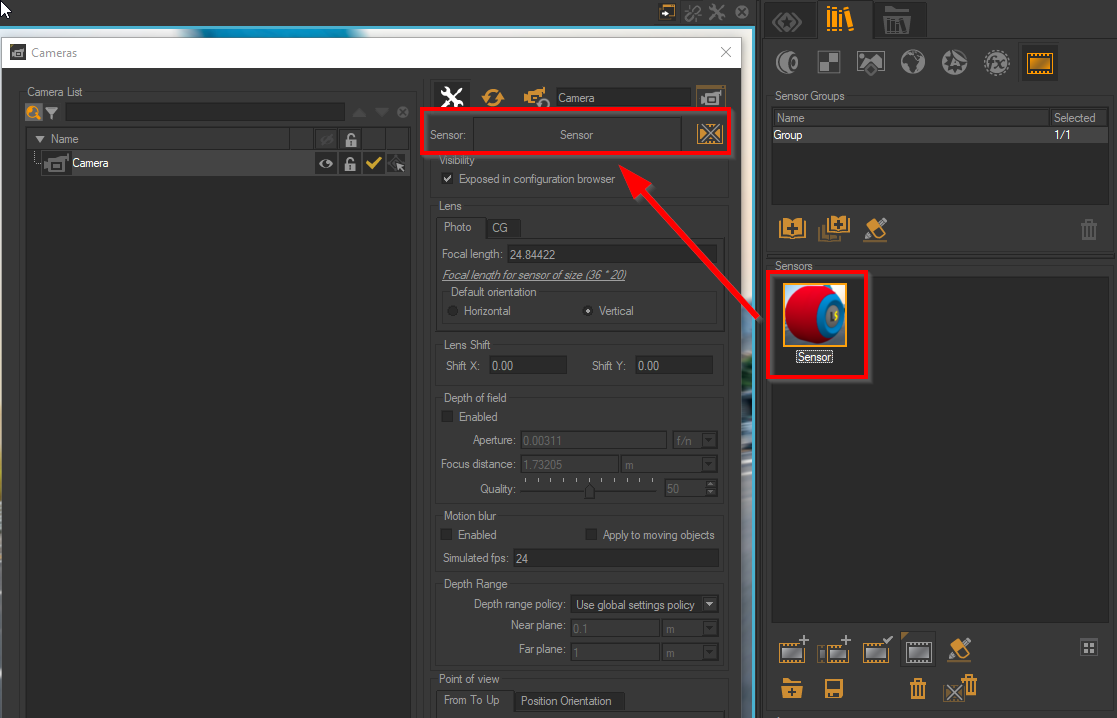Toggle sensors grid view icon
Viewport: 1117px width, 718px height.
click(1089, 647)
